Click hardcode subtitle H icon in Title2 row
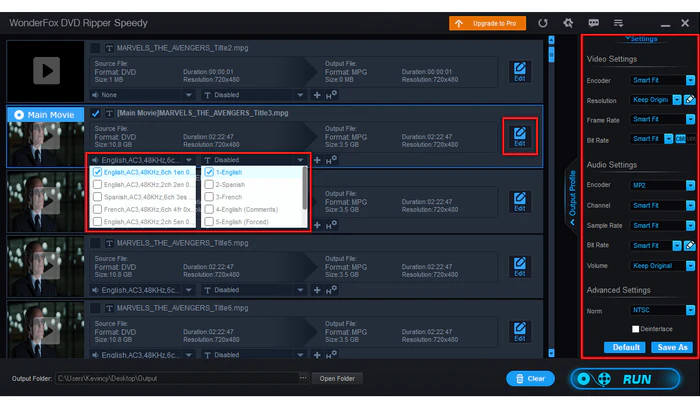The image size is (700, 407). pyautogui.click(x=331, y=95)
